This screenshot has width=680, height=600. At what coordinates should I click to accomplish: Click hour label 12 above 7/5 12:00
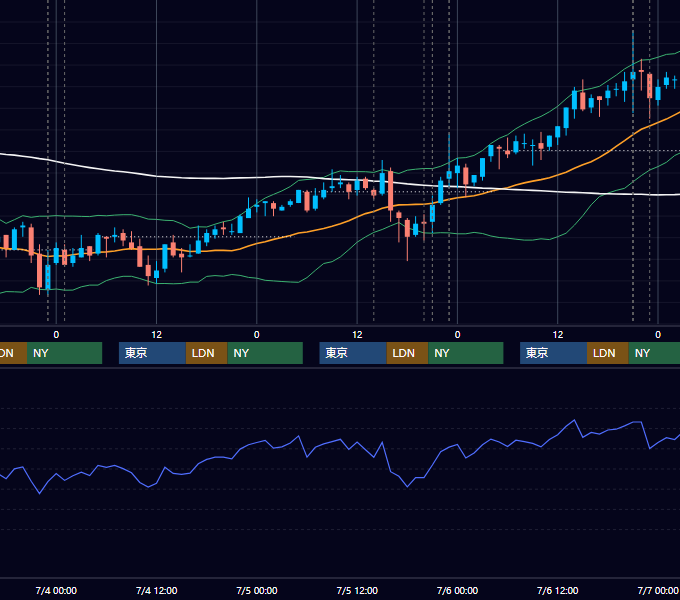click(357, 335)
